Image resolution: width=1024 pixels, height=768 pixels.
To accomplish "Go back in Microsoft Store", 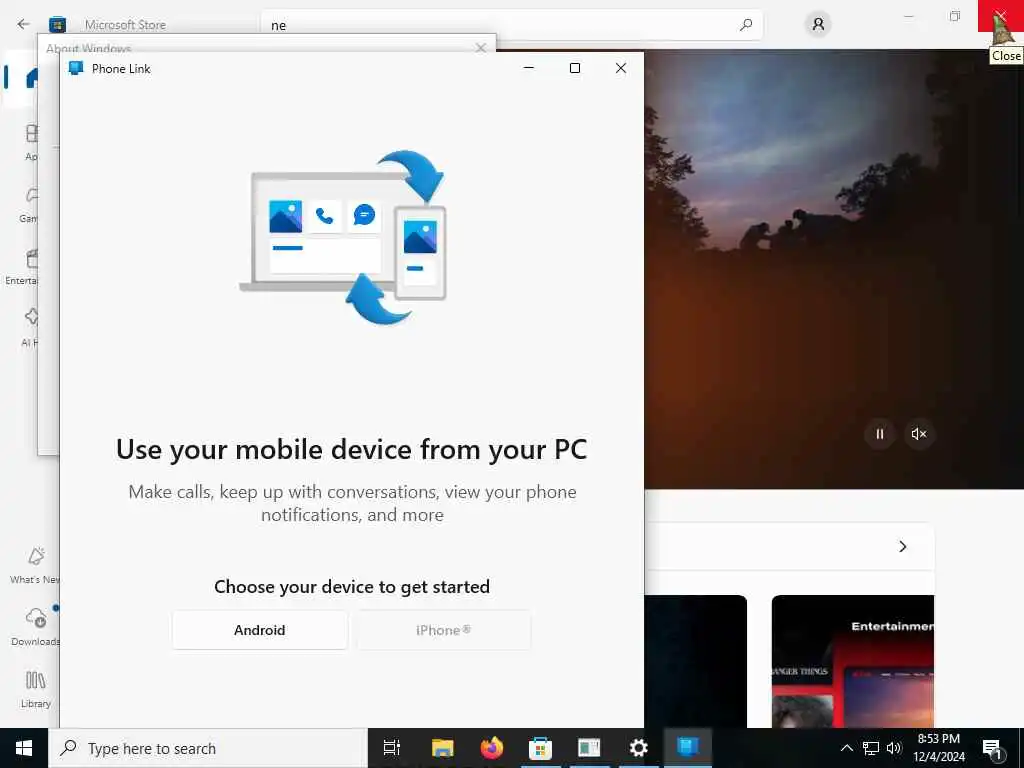I will coord(24,24).
